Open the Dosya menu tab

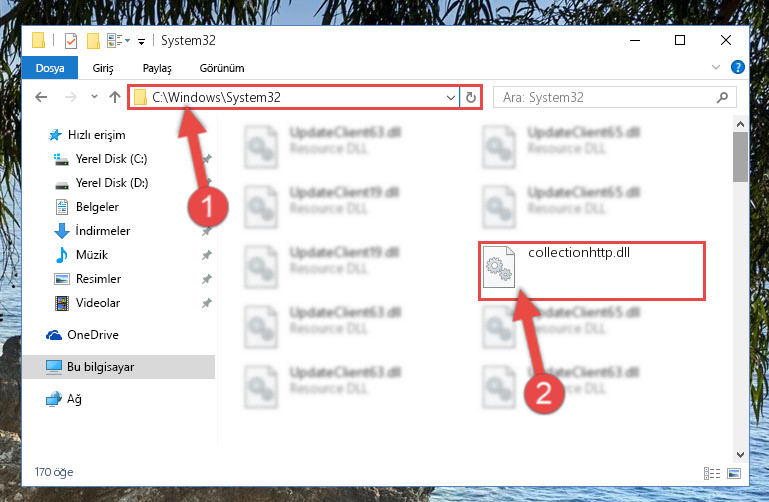coord(50,68)
